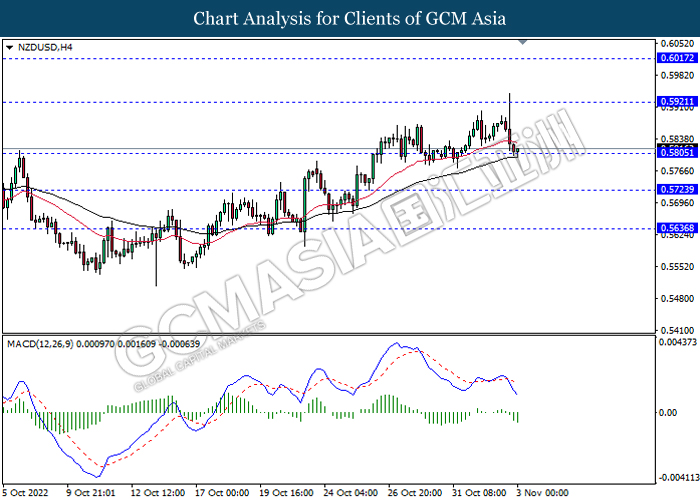Click the 0.58380 price scale value
700x500 pixels.
point(677,139)
